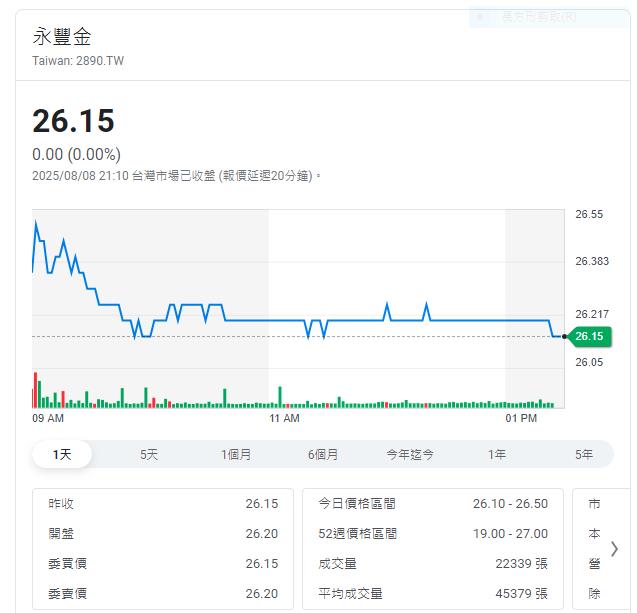
Task: Click the 今日價格區間 value 26.10 - 26.50
Action: (x=510, y=504)
